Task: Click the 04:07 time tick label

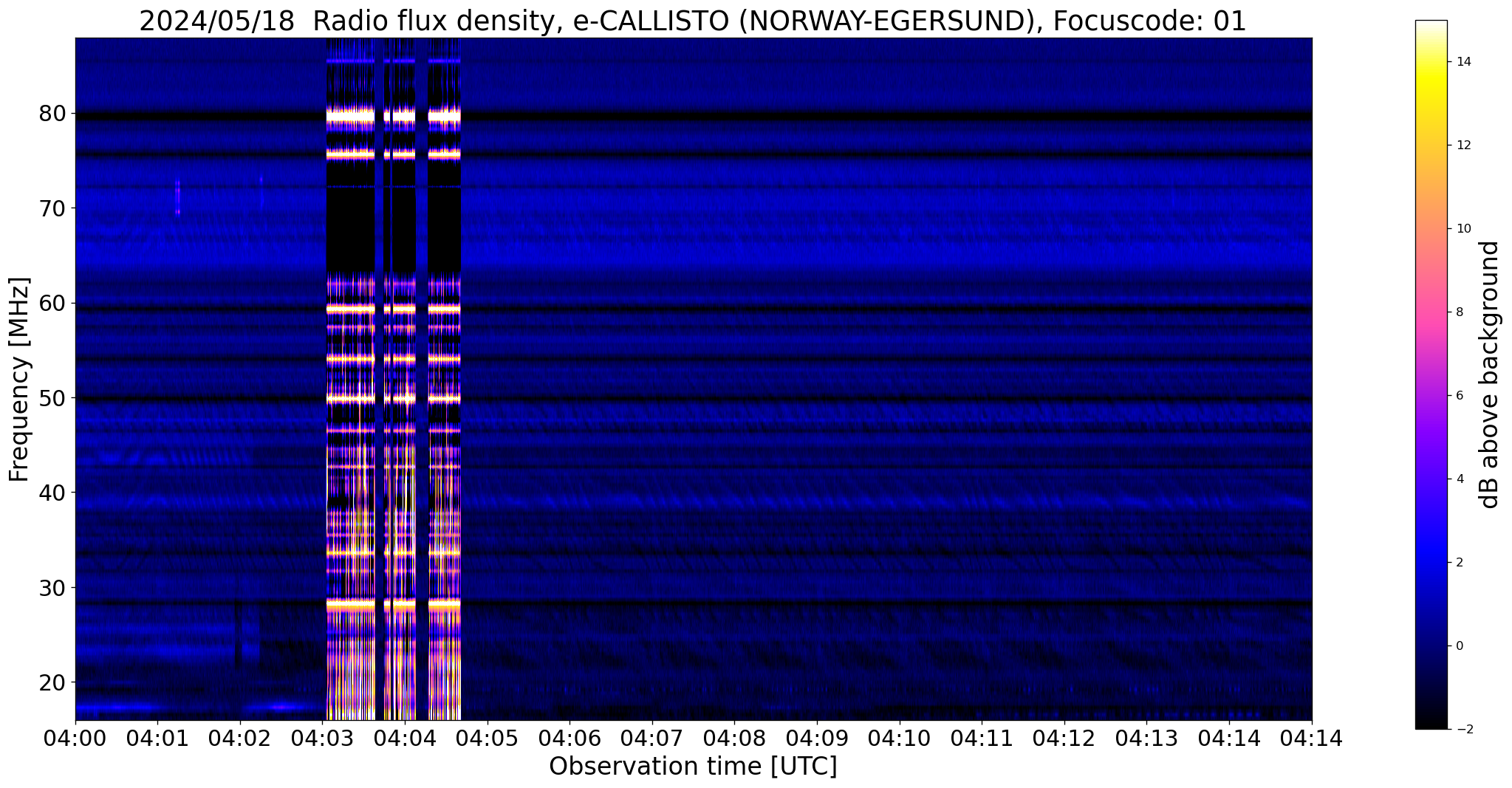Action: (x=652, y=737)
